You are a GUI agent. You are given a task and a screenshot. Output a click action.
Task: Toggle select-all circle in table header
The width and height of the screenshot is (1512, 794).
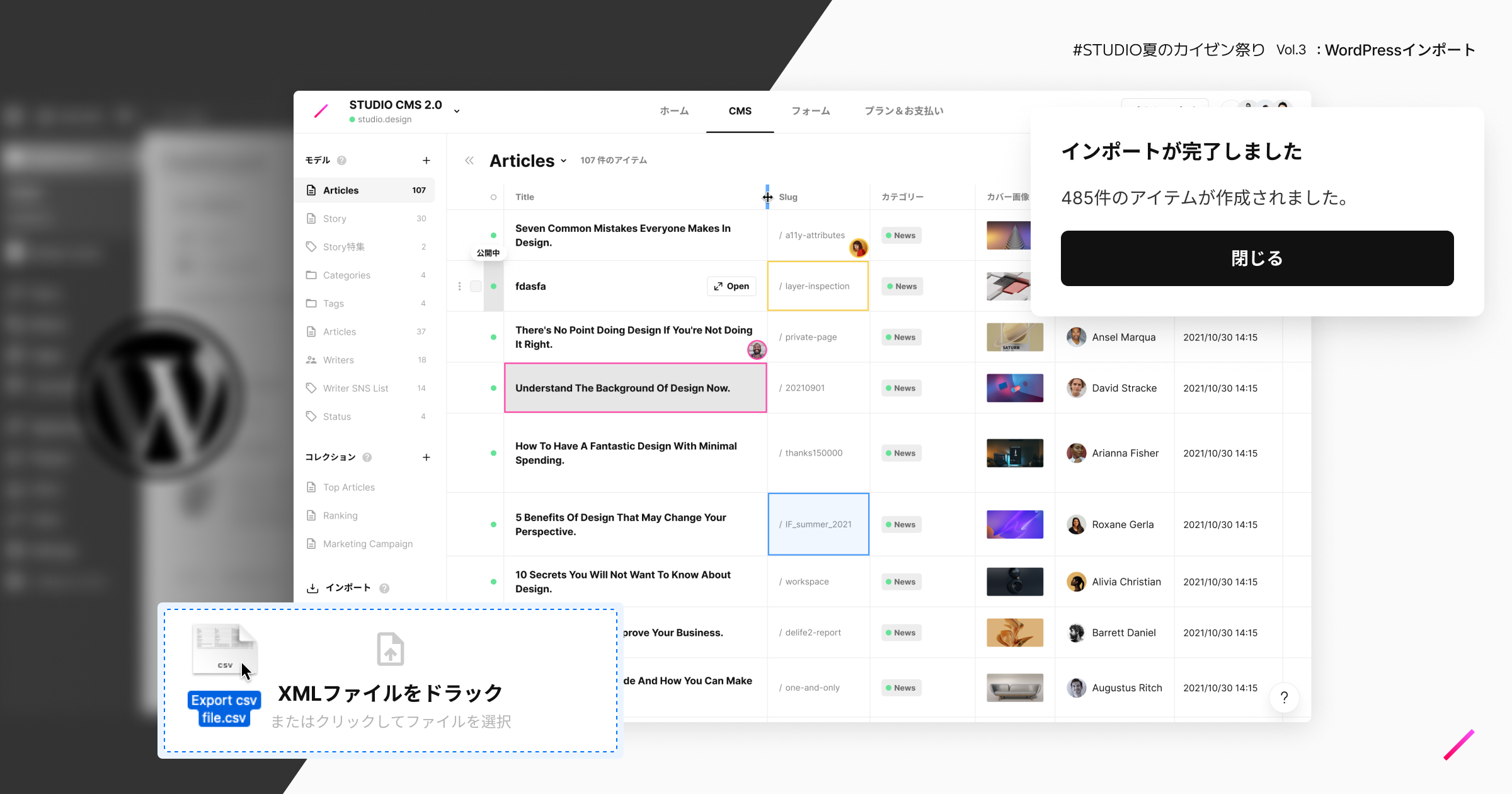[x=493, y=197]
